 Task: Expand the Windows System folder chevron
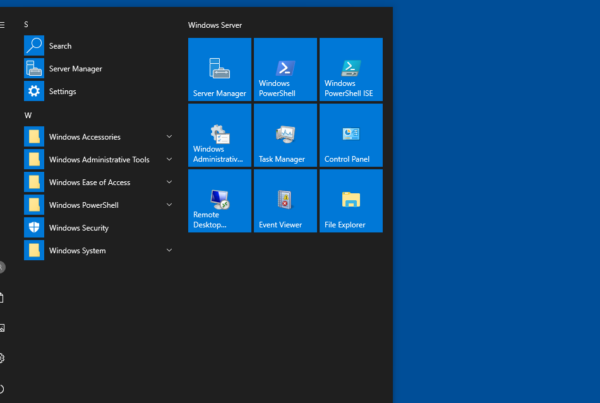169,250
